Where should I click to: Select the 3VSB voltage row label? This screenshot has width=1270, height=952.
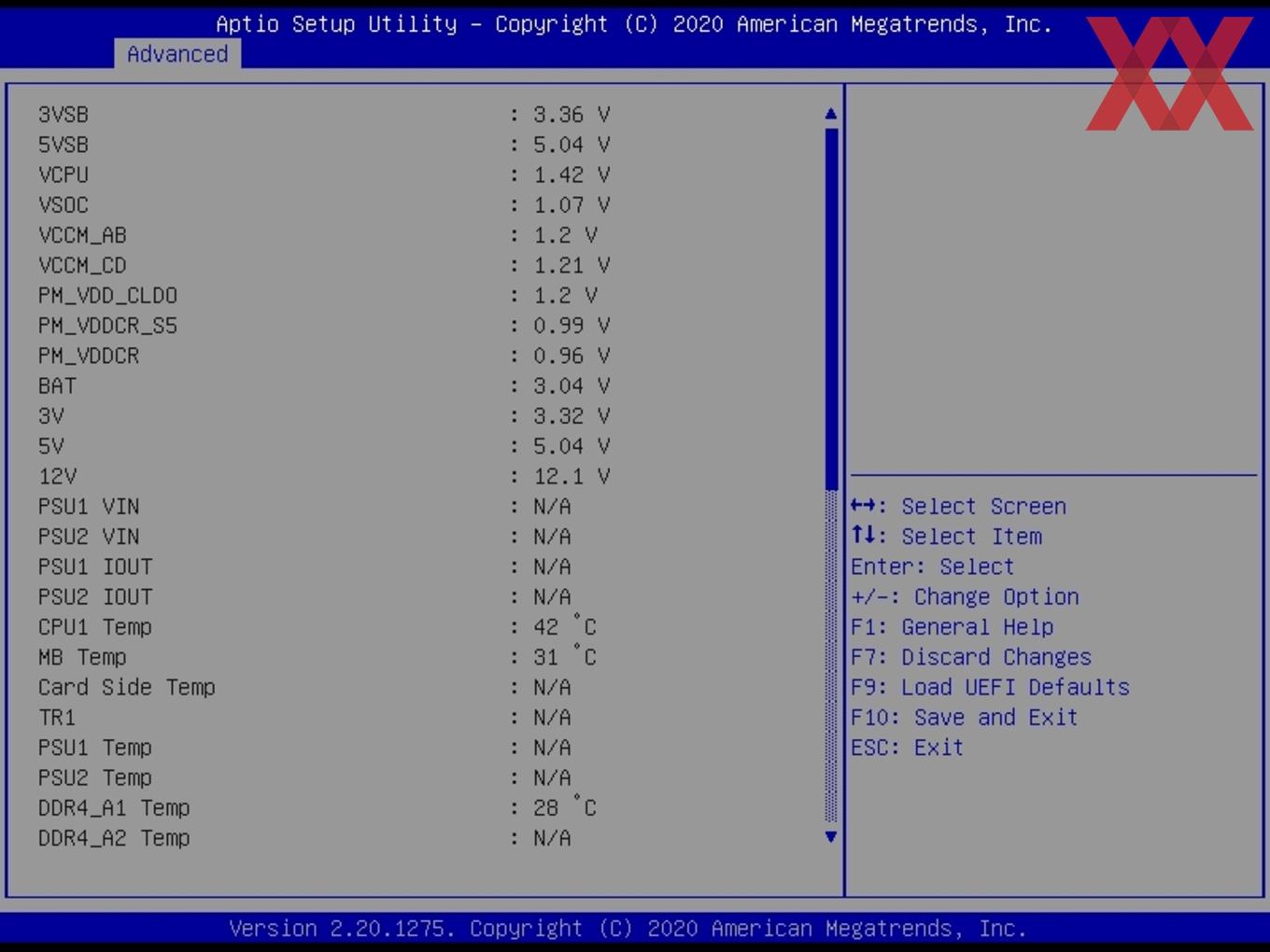click(63, 115)
